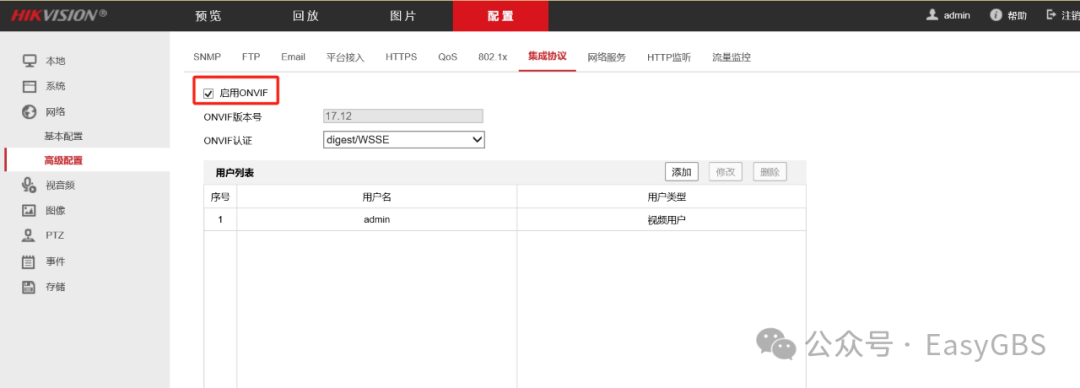Viewport: 1080px width, 388px height.
Task: Switch to the HTTPS tab
Action: (x=401, y=57)
